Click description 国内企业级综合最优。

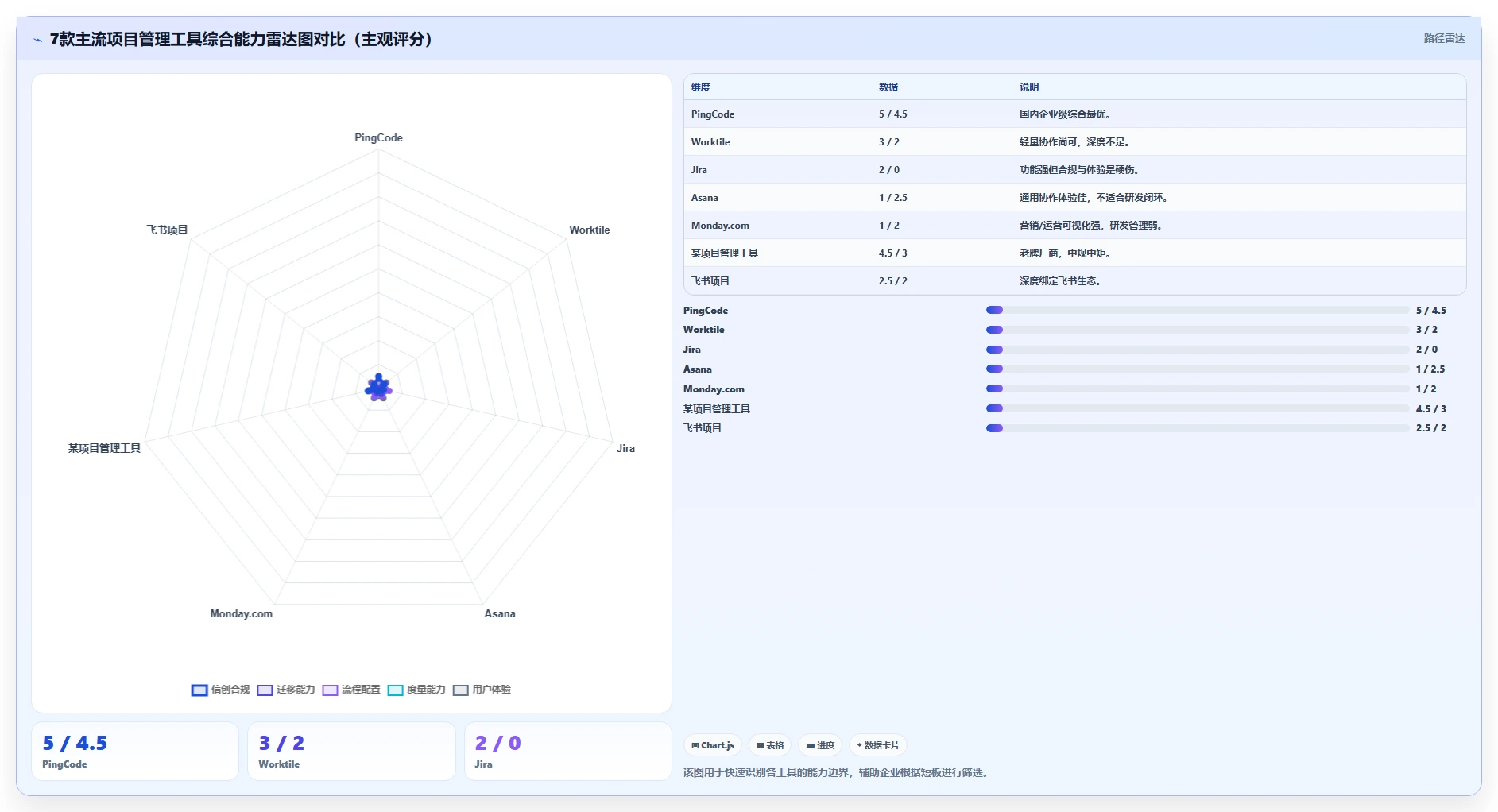point(1065,114)
